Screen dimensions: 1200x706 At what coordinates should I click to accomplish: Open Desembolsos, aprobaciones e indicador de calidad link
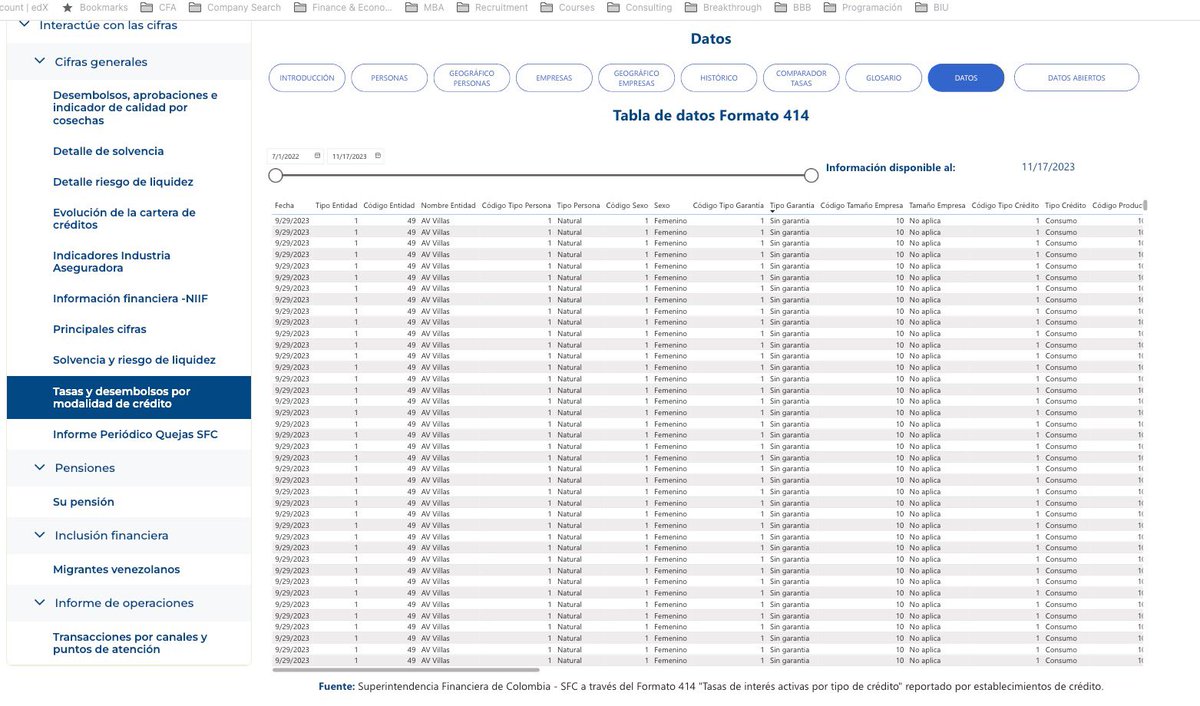click(135, 108)
